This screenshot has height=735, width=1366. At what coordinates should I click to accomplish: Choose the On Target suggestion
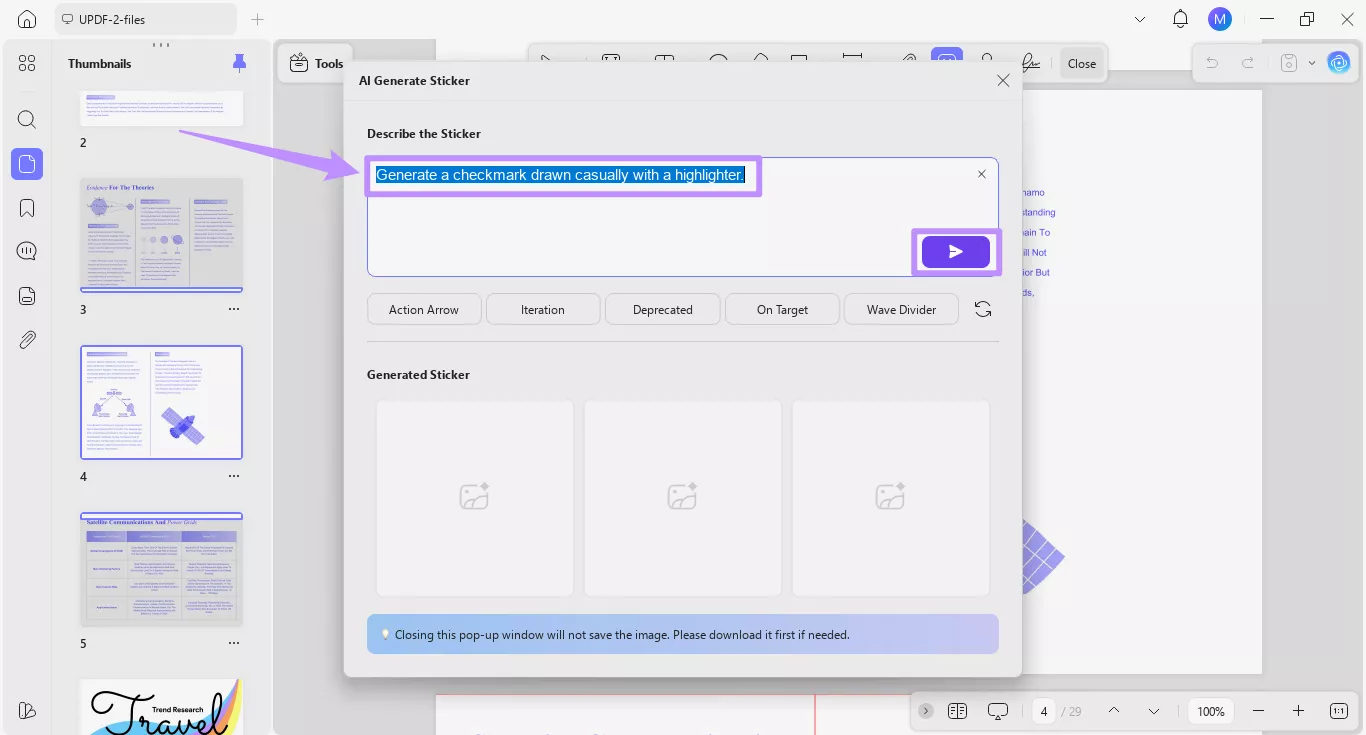(782, 309)
